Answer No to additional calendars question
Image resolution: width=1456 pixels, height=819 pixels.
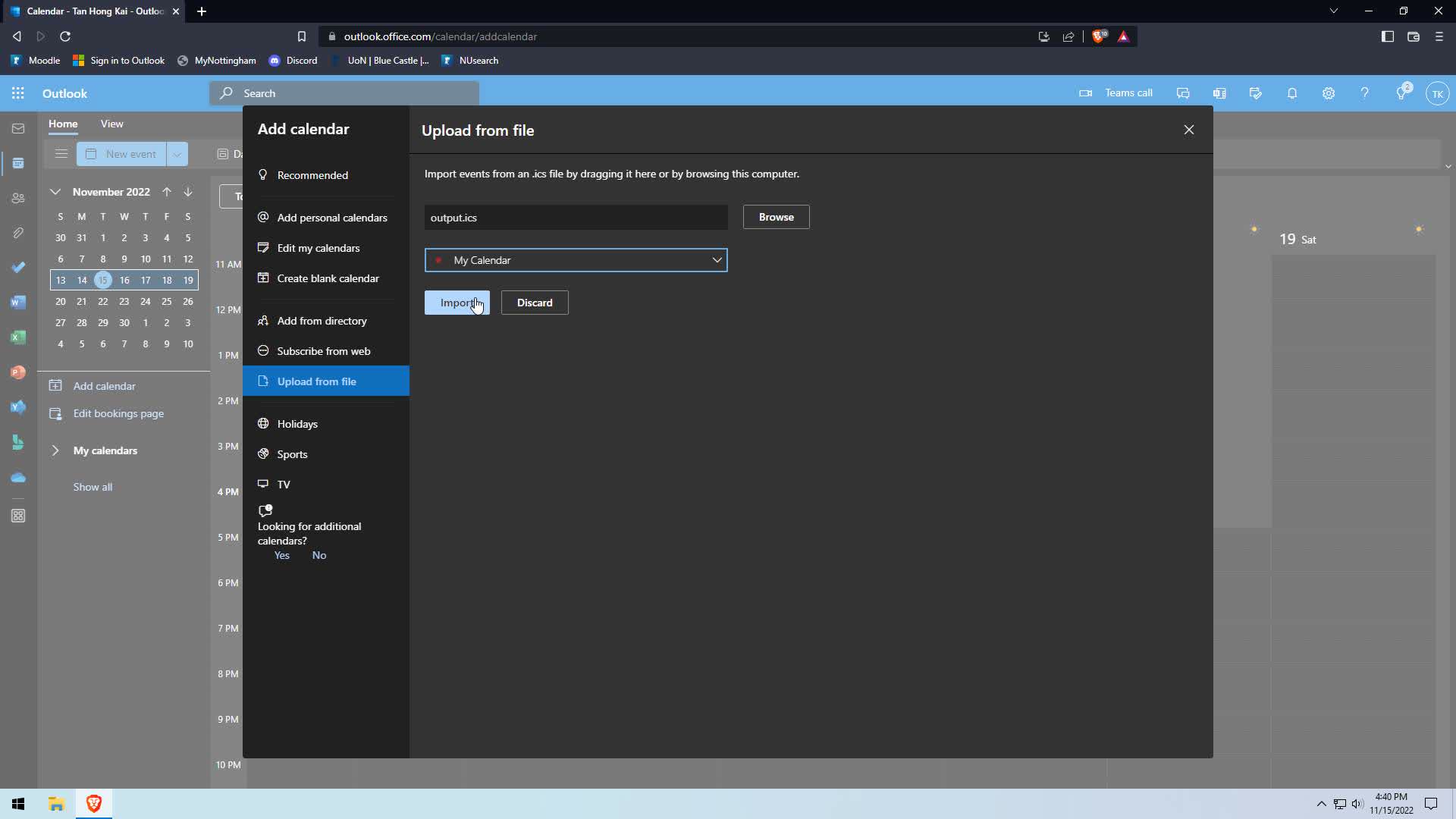[319, 556]
